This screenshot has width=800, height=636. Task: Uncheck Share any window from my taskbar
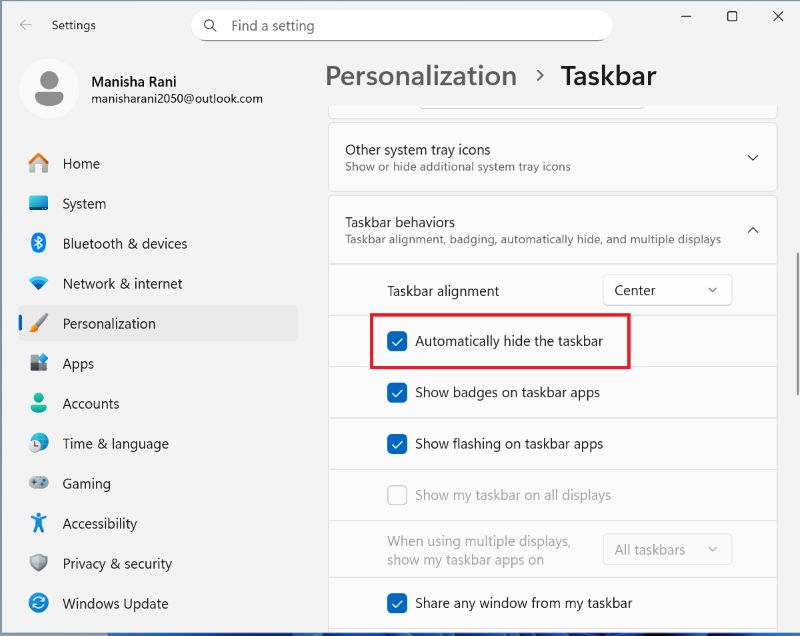point(397,603)
